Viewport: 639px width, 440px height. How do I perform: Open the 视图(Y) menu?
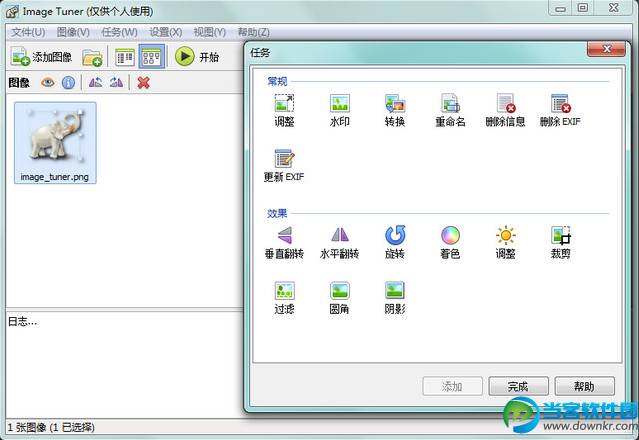click(x=209, y=32)
